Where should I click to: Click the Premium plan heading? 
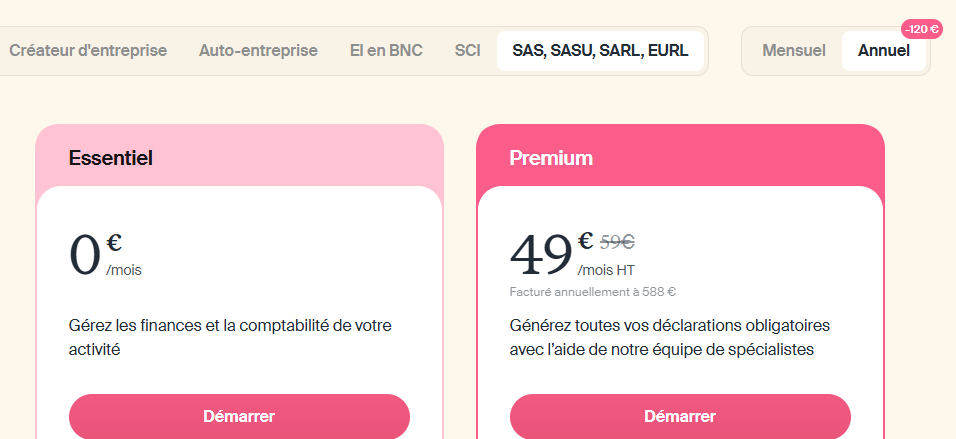(x=551, y=157)
